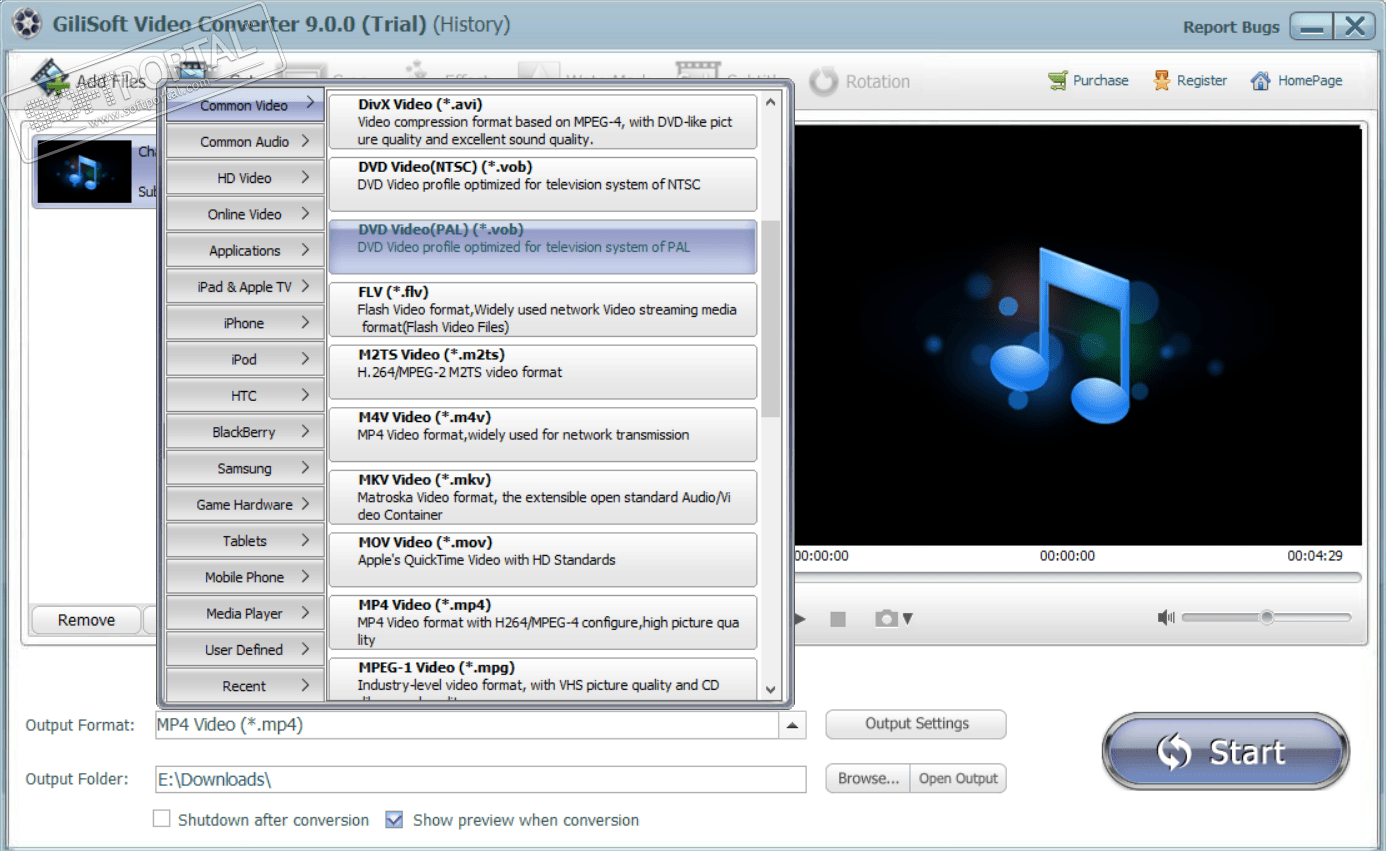1386x851 pixels.
Task: Expand the BlackBerry submenu
Action: tap(245, 432)
